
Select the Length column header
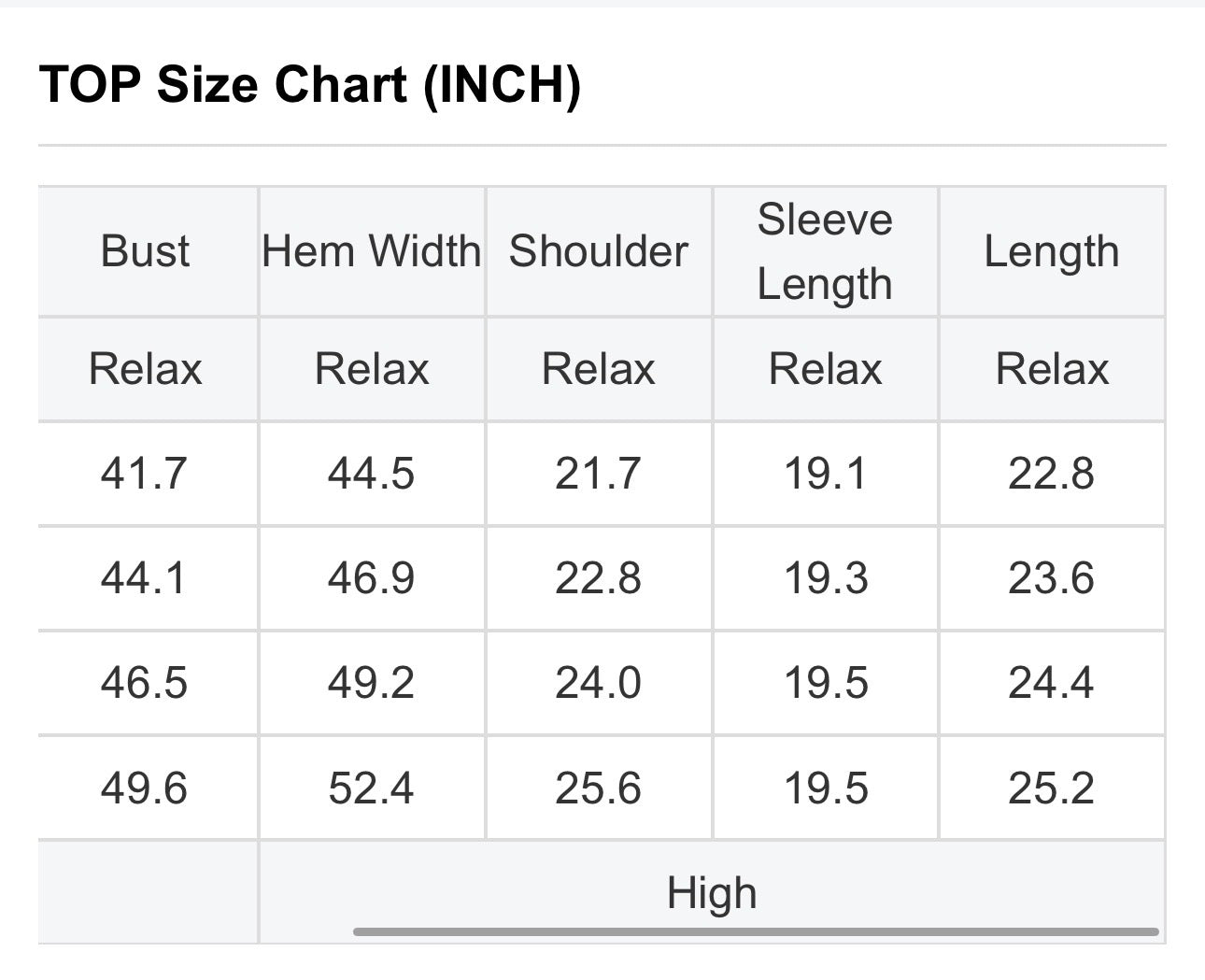(1052, 251)
